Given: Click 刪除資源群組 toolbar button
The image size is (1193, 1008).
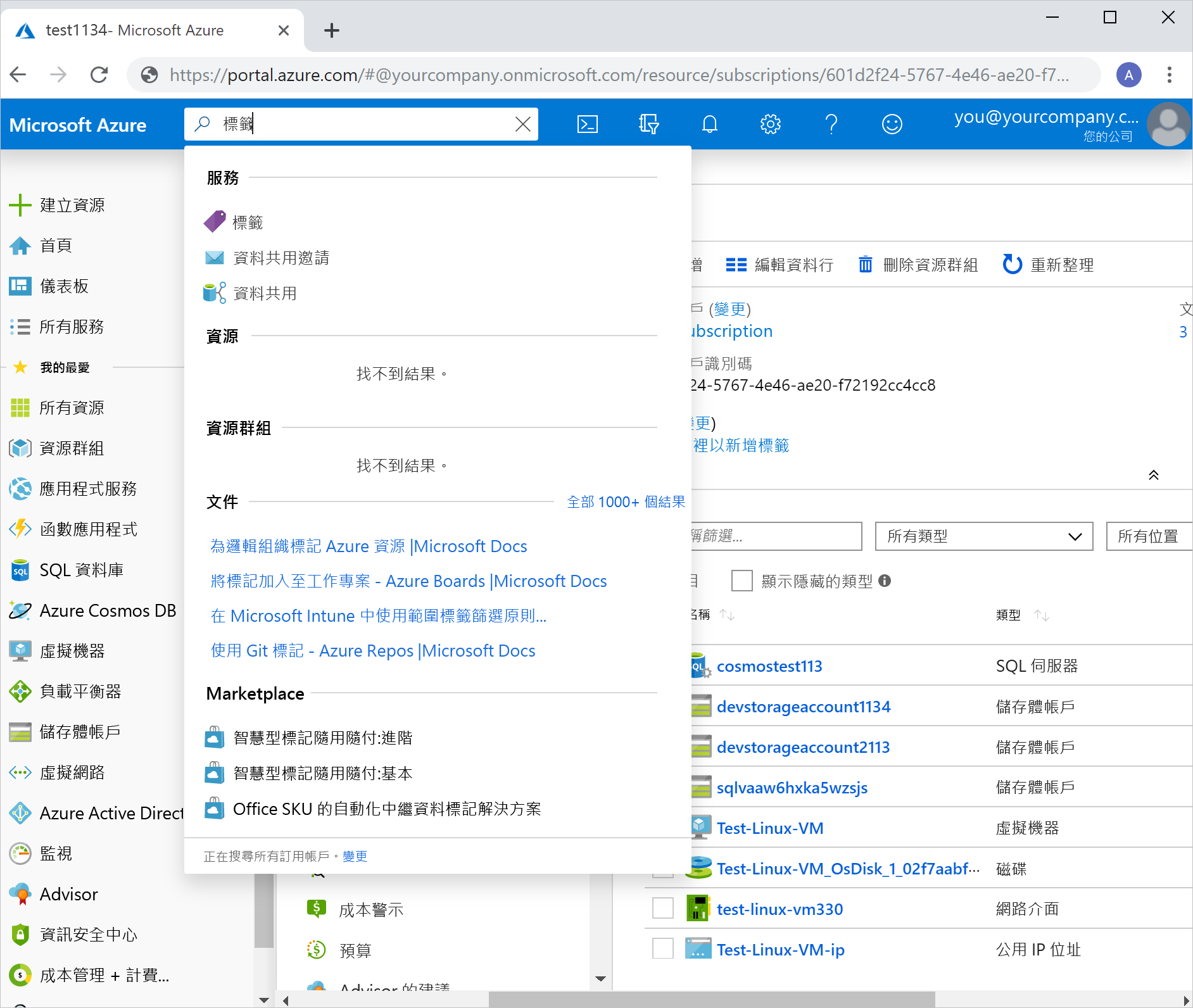Looking at the screenshot, I should coord(918,265).
